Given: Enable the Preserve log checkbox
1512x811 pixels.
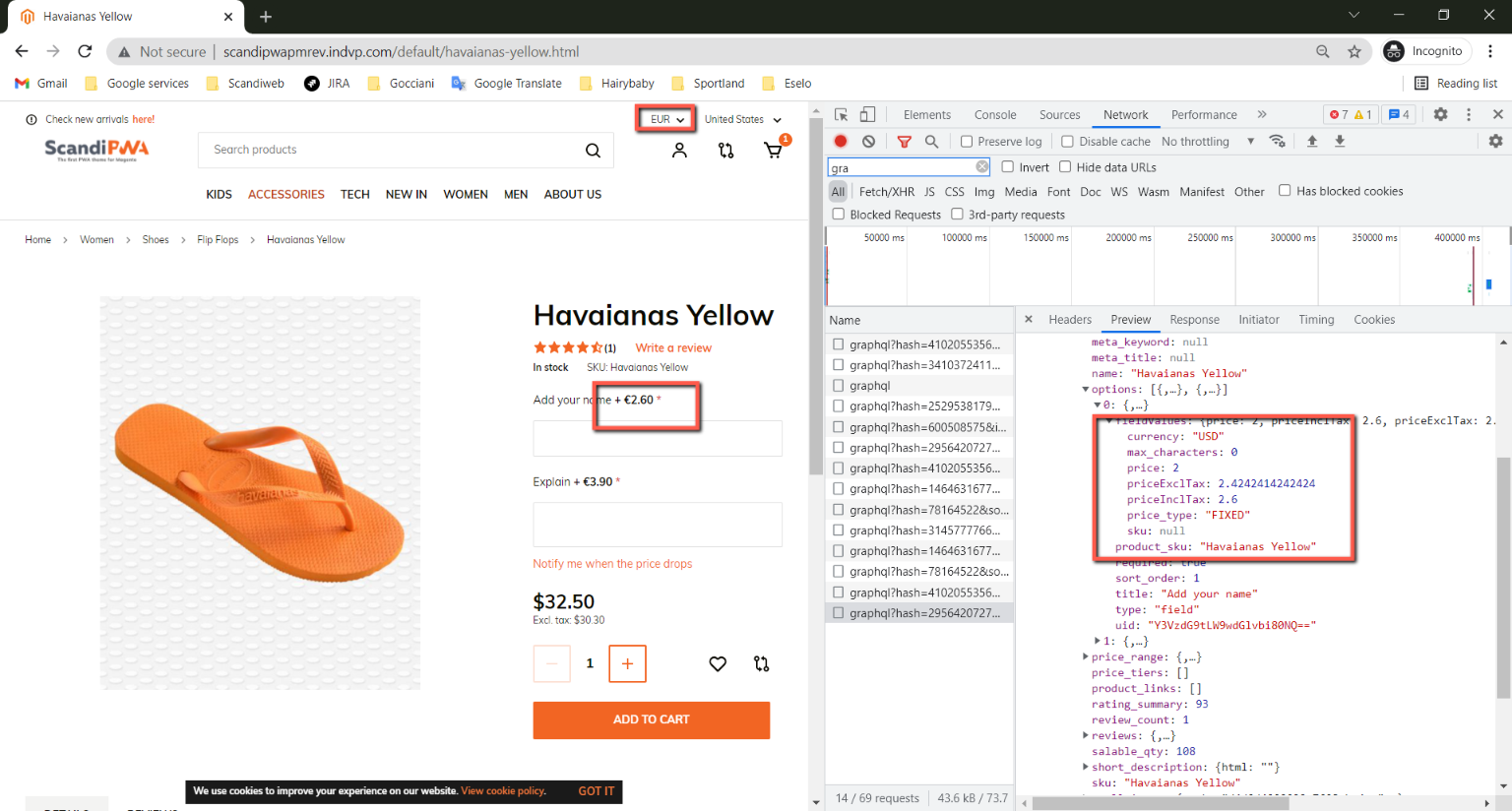Looking at the screenshot, I should (x=967, y=142).
